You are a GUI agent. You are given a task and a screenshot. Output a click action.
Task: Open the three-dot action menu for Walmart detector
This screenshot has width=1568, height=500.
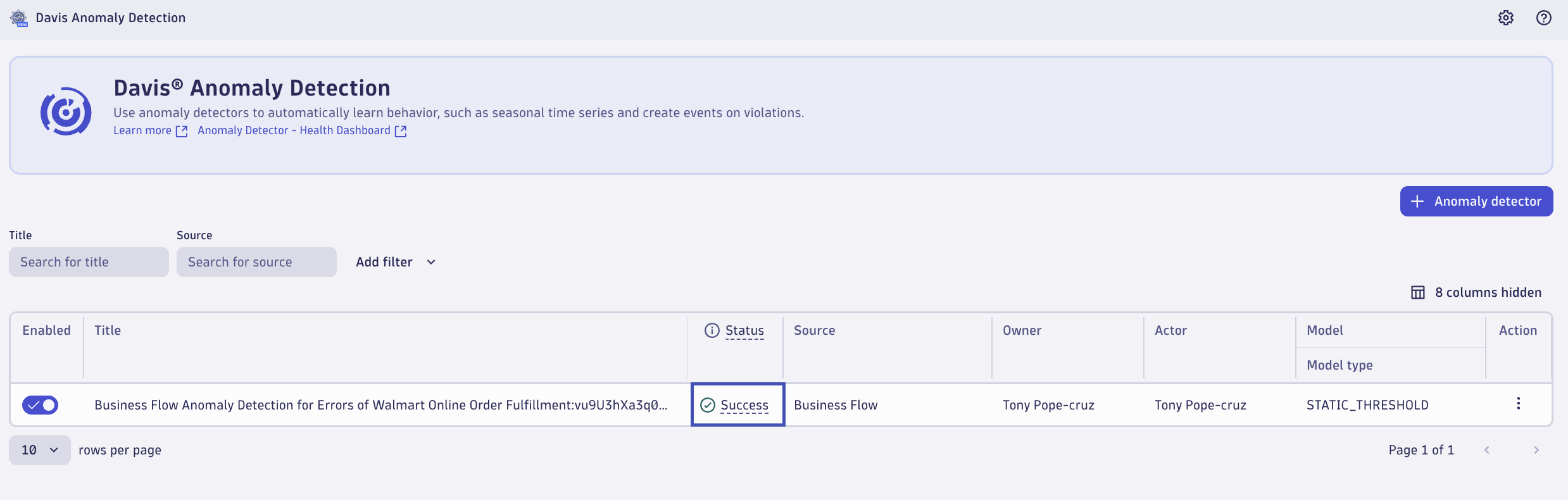[1518, 404]
